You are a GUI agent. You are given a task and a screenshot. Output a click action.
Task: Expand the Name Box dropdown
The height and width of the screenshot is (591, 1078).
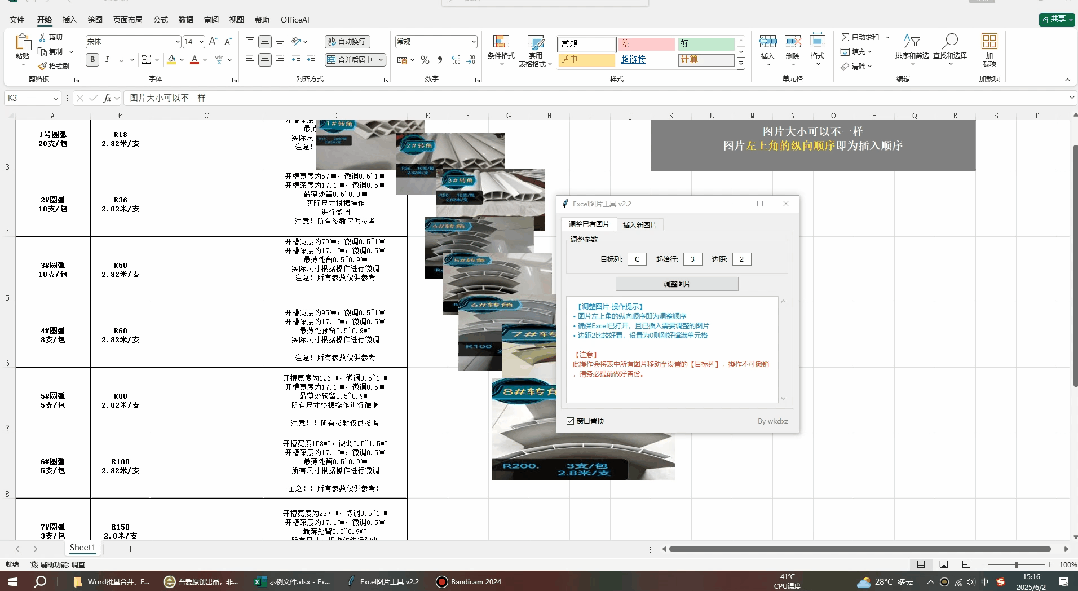(x=56, y=98)
